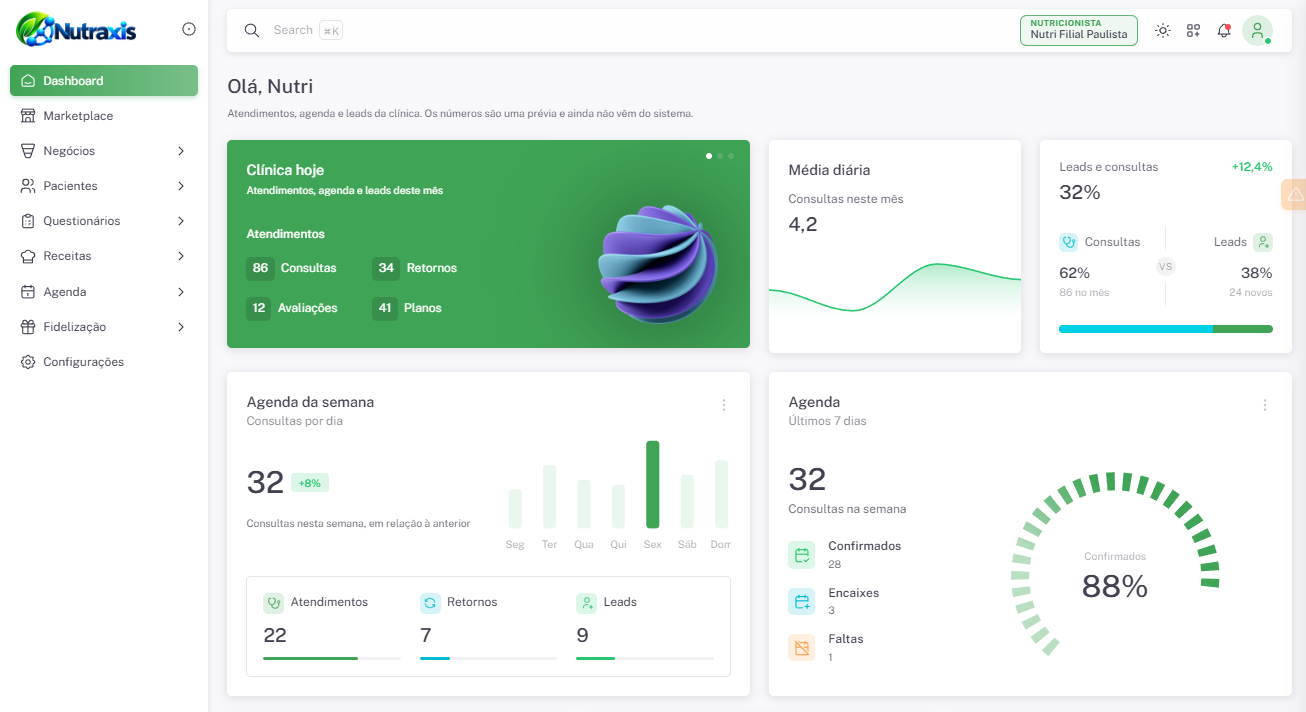The height and width of the screenshot is (712, 1306).
Task: Click the Fidelização gift icon
Action: [x=28, y=327]
